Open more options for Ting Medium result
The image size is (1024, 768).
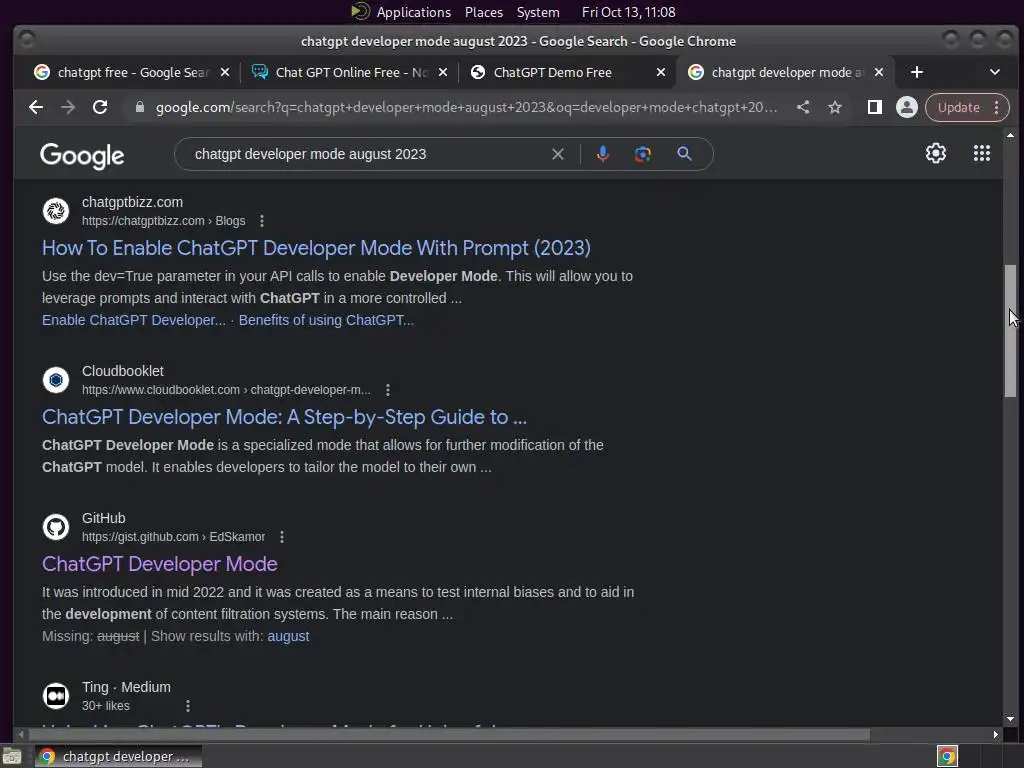click(188, 706)
